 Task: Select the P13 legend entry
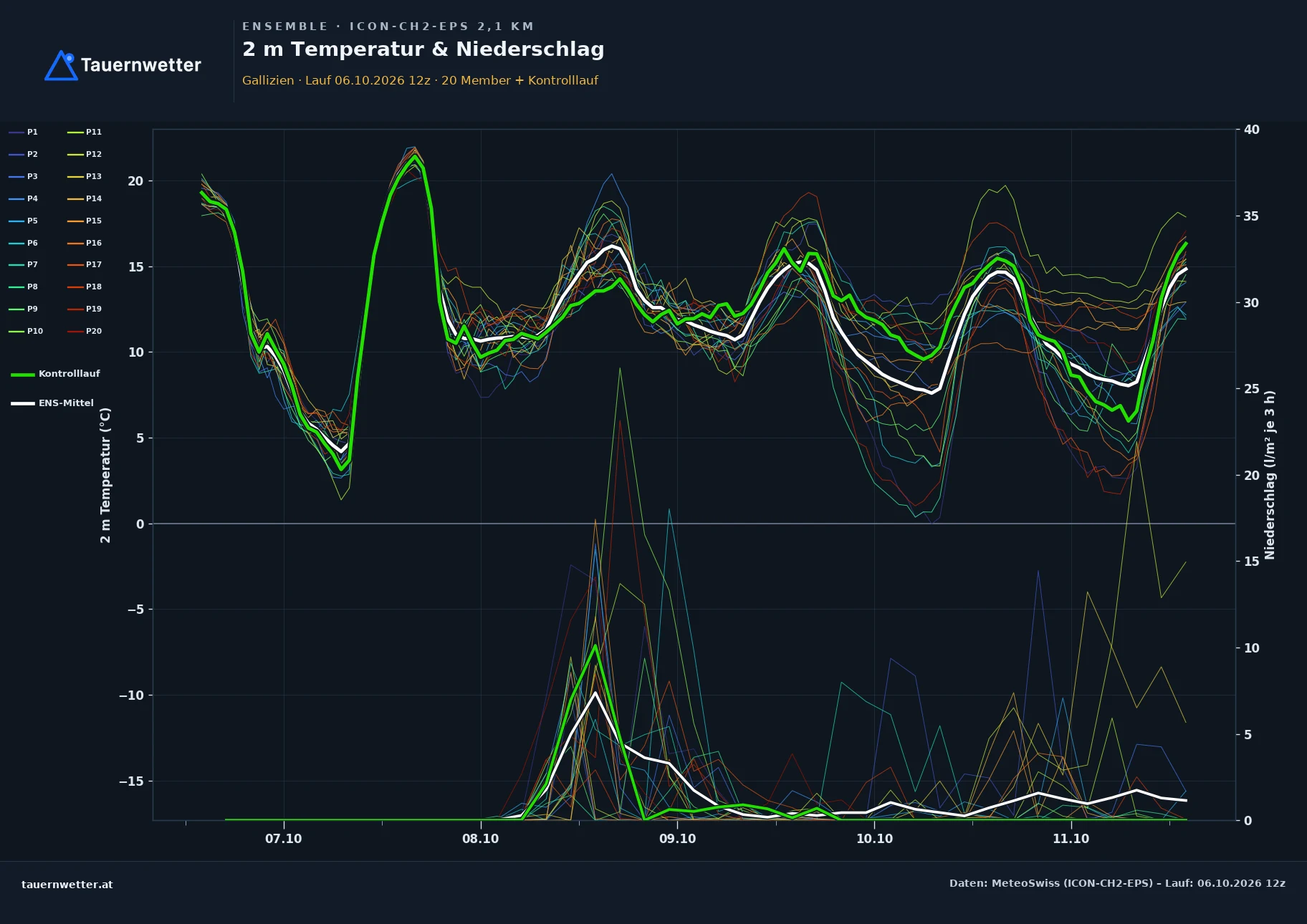tap(85, 176)
